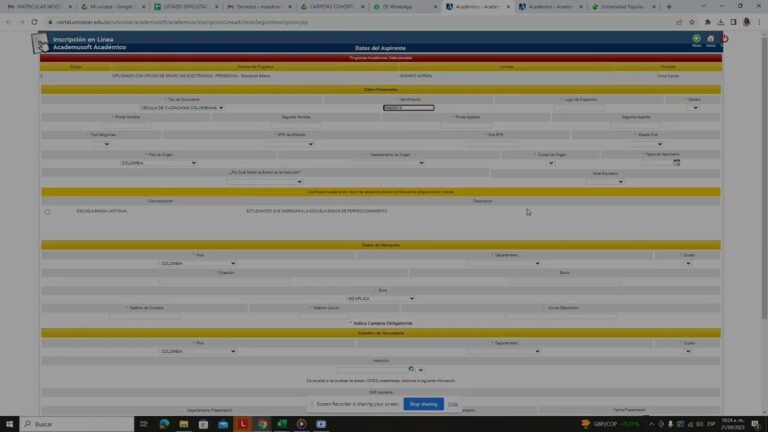Open the Fecha de Nacimiento calendar icon
This screenshot has width=768, height=432.
(x=676, y=163)
